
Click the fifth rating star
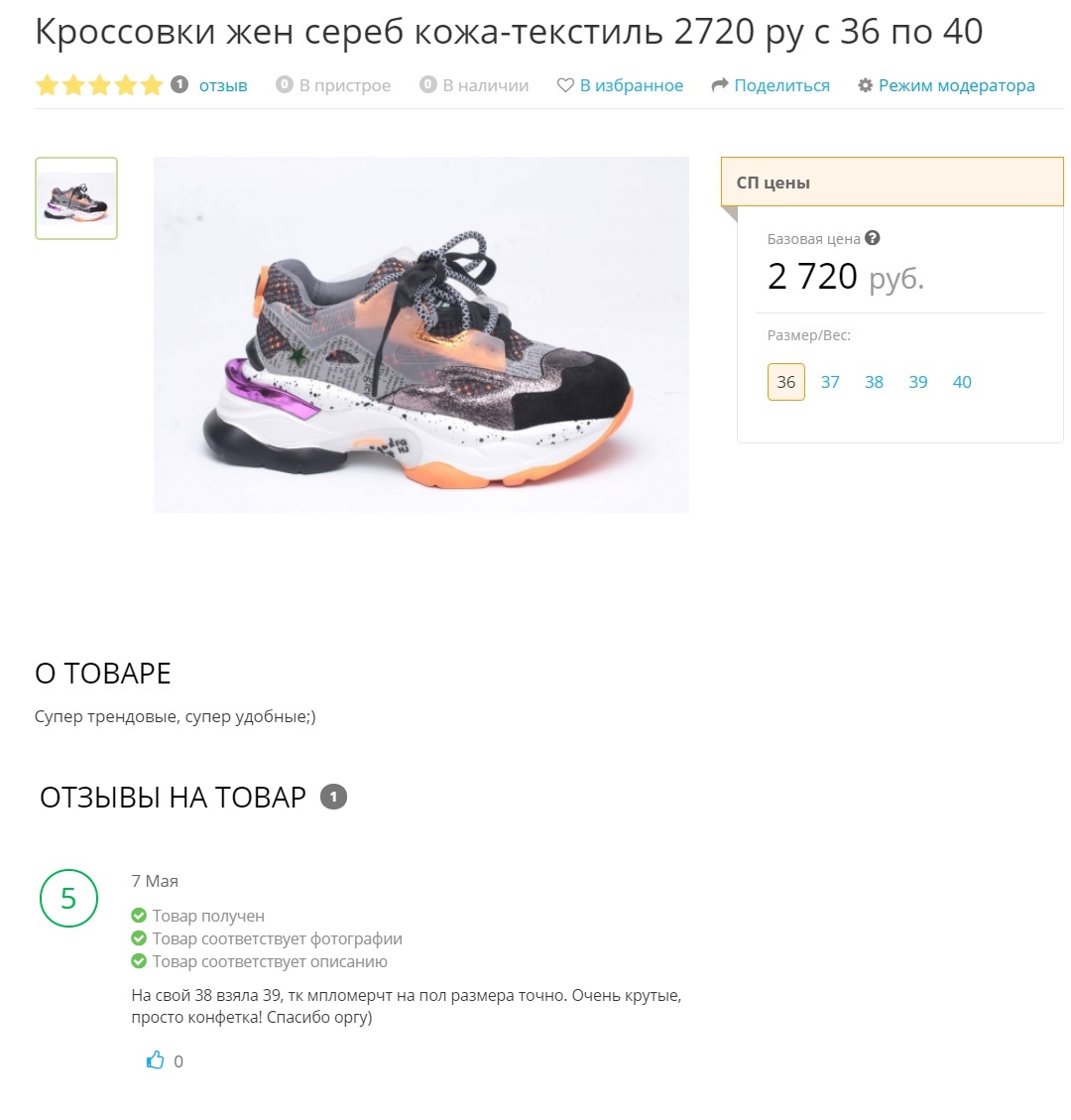tap(152, 85)
